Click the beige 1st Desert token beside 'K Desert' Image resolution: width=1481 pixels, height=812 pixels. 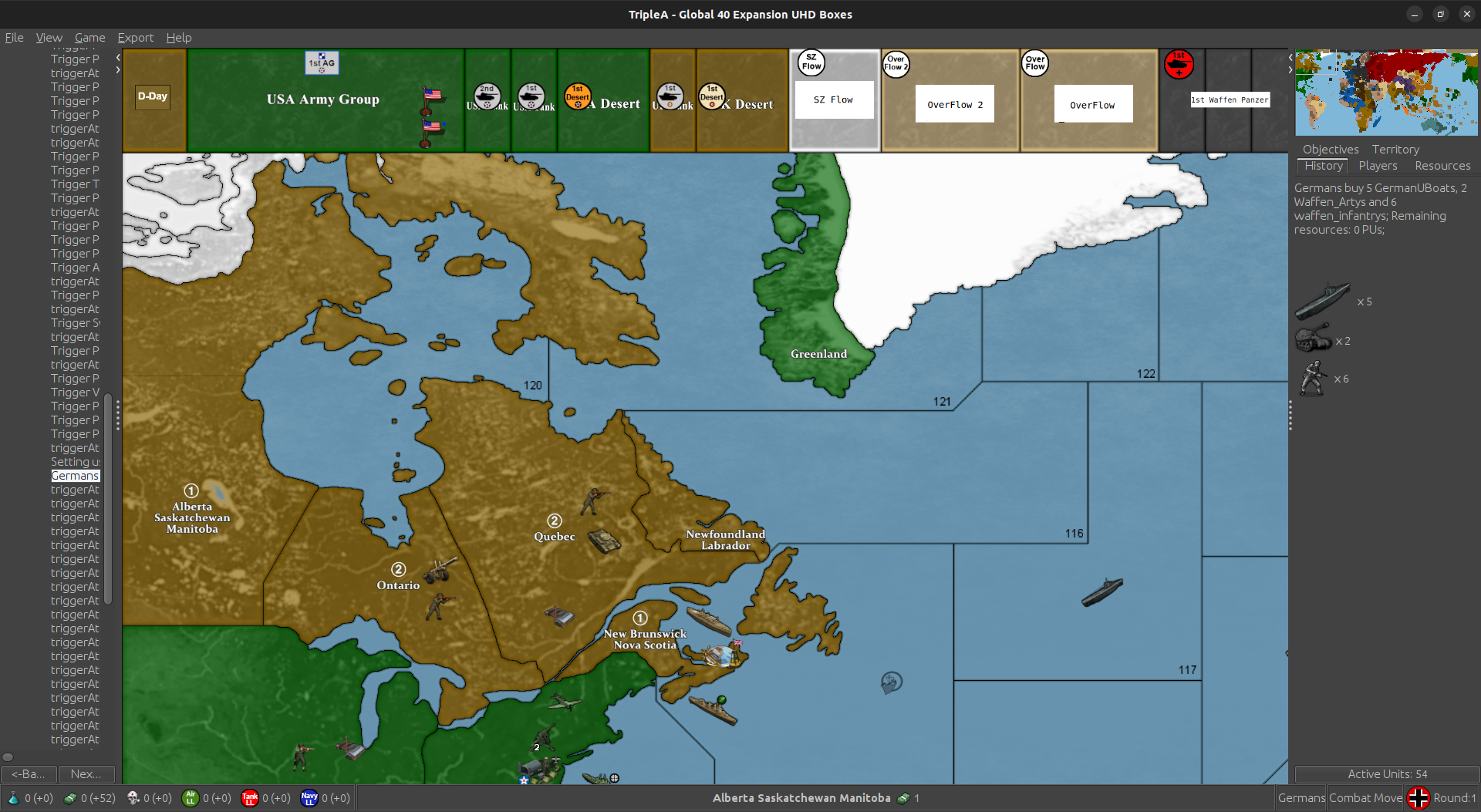click(x=712, y=96)
